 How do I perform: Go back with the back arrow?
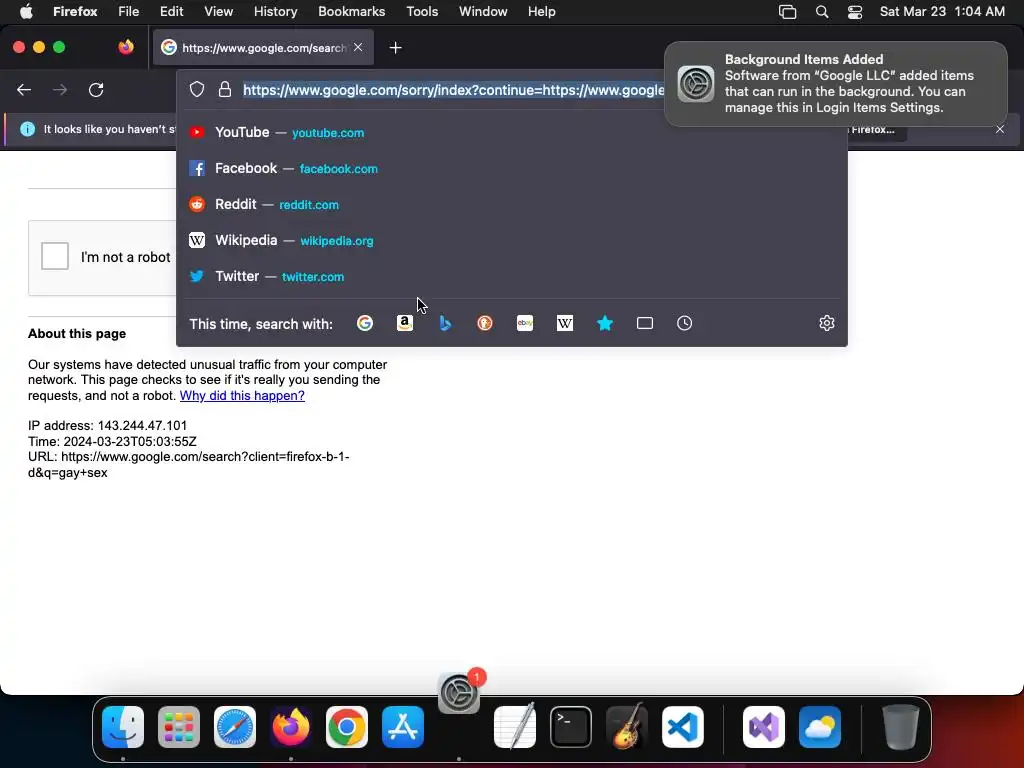(24, 89)
